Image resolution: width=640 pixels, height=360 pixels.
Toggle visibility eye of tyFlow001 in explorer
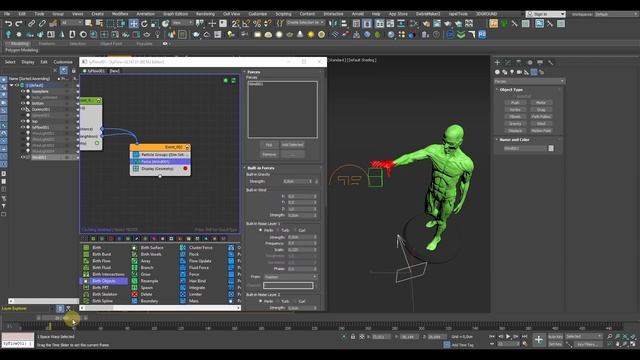(x=23, y=127)
